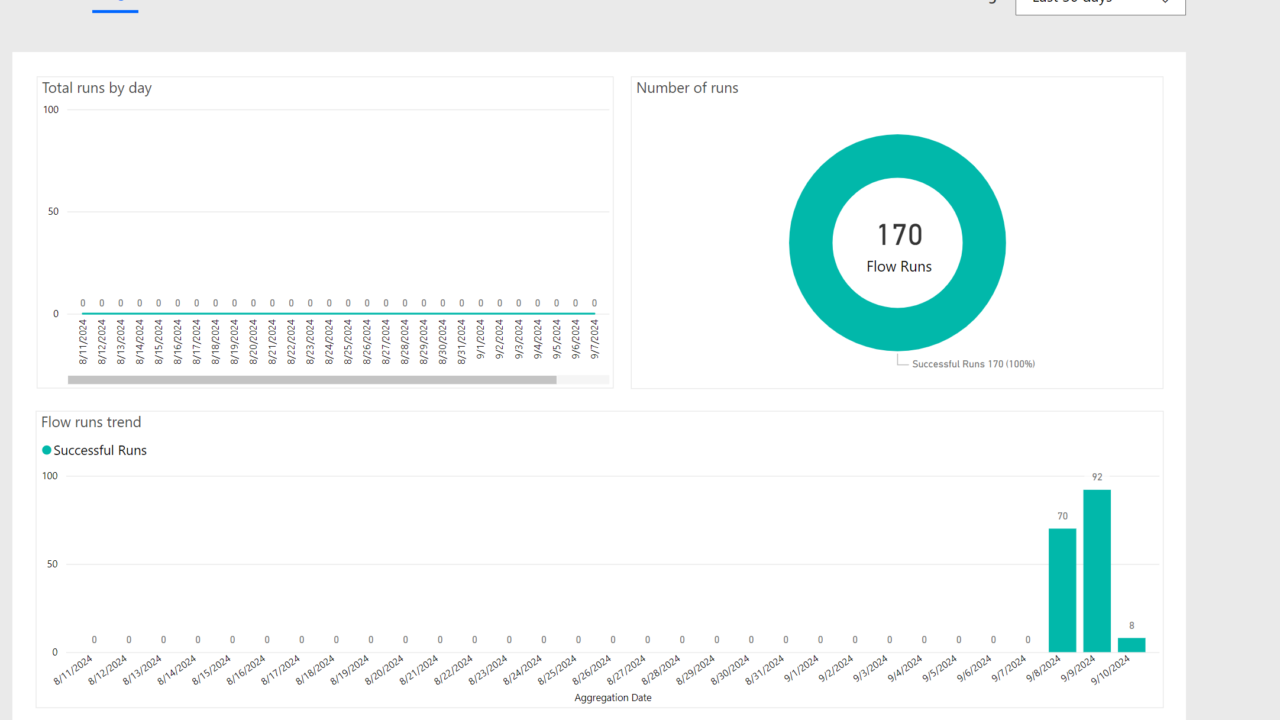This screenshot has width=1280, height=720.
Task: Open the time range dropdown at top right
Action: 1100,5
